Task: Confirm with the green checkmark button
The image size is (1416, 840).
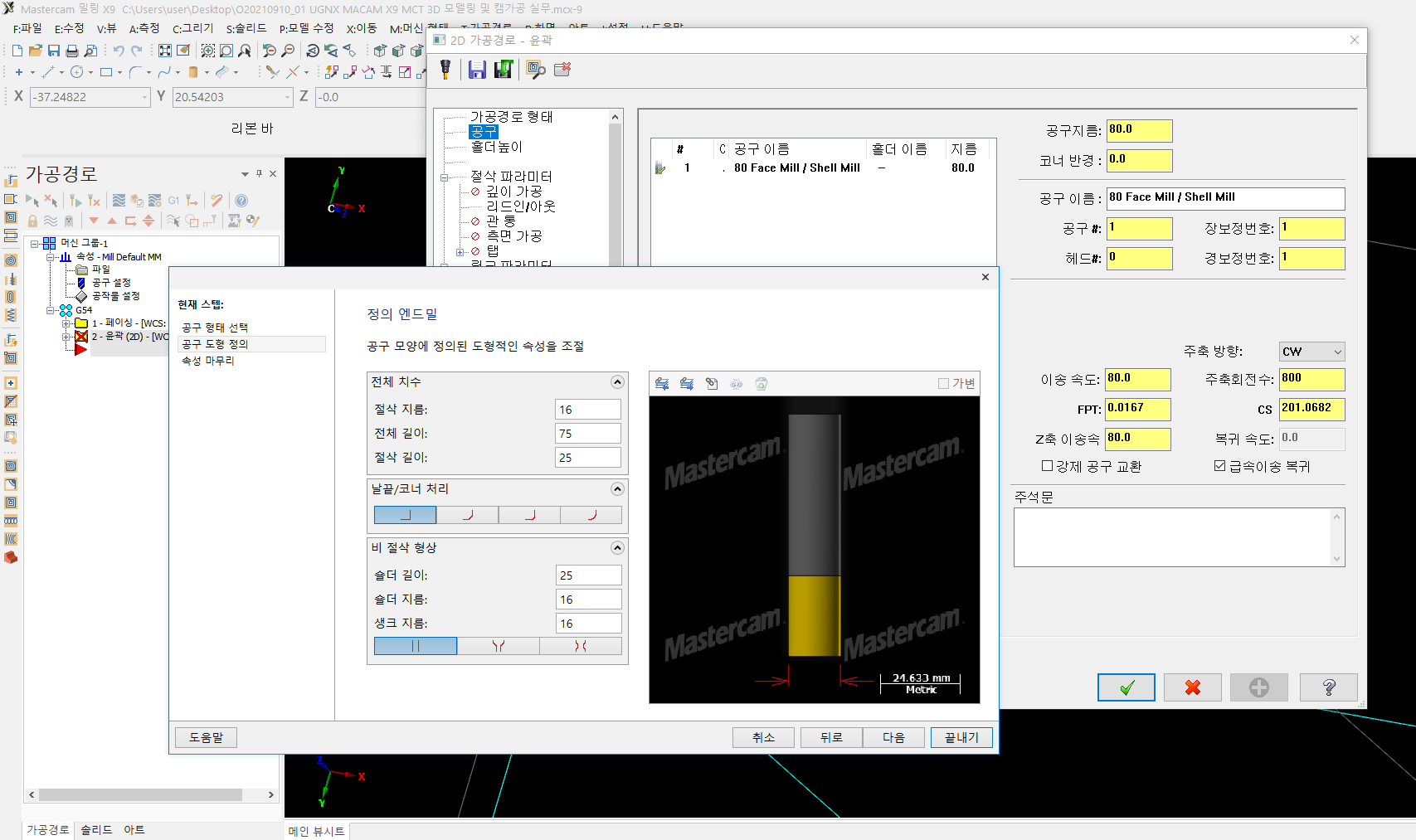Action: pos(1126,687)
